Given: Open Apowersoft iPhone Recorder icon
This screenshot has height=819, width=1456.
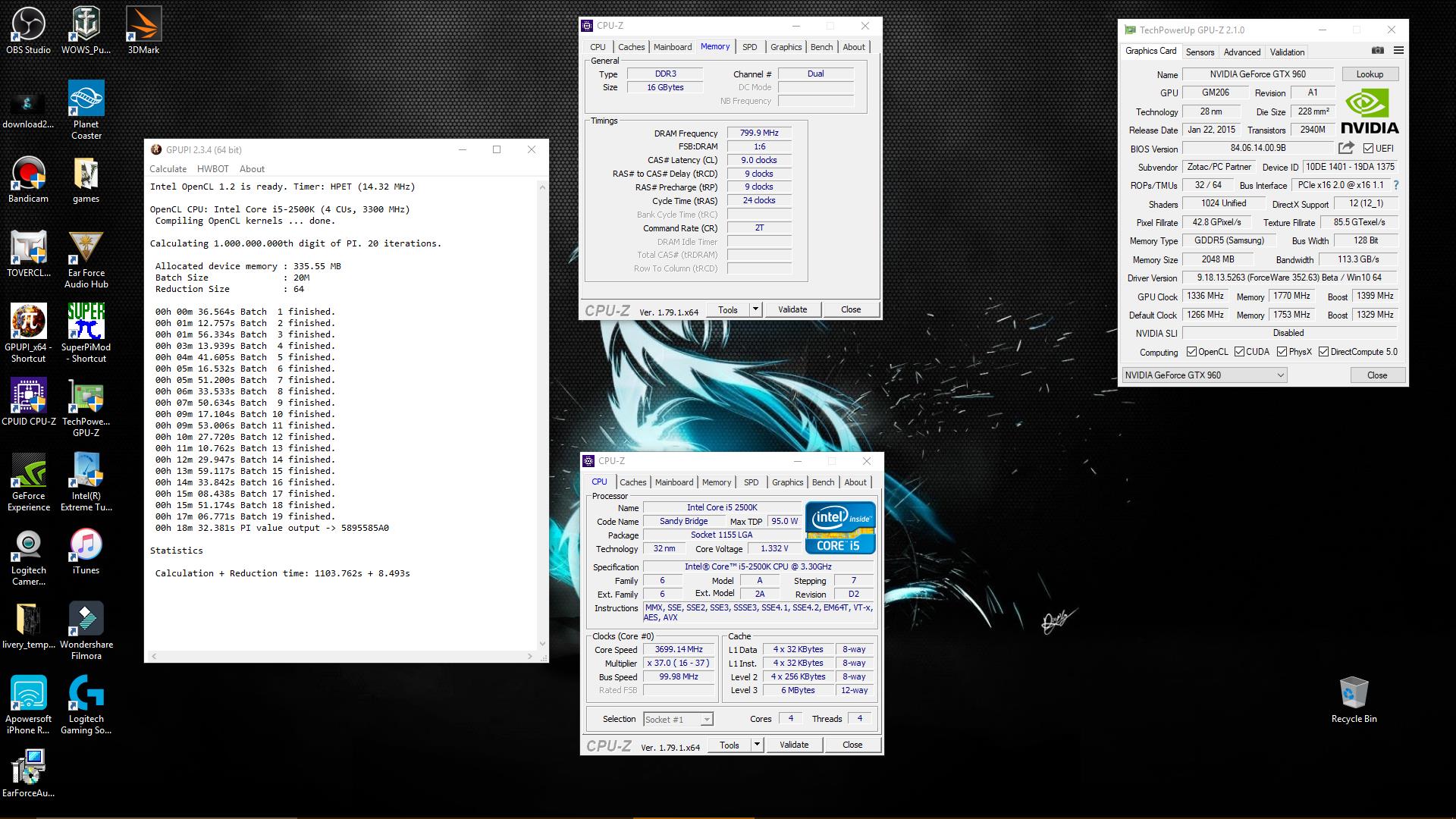Looking at the screenshot, I should 28,705.
